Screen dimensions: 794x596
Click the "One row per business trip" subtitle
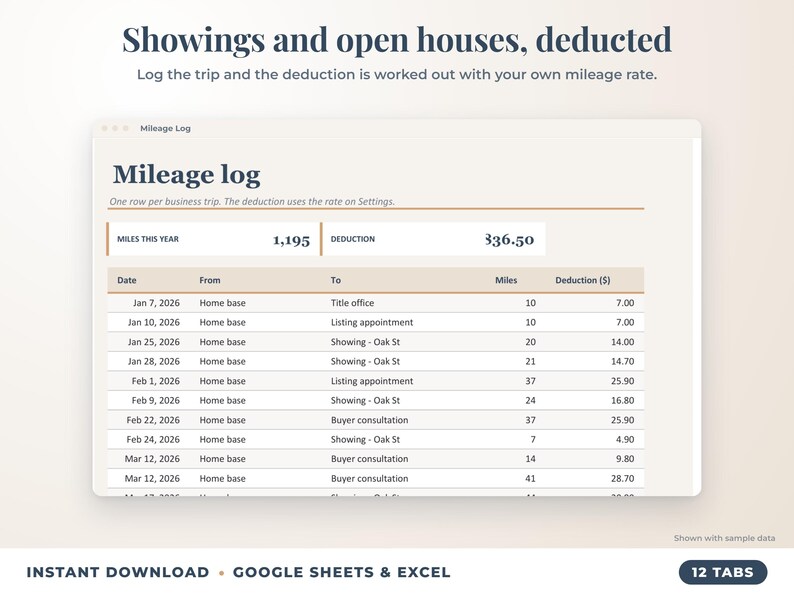252,202
